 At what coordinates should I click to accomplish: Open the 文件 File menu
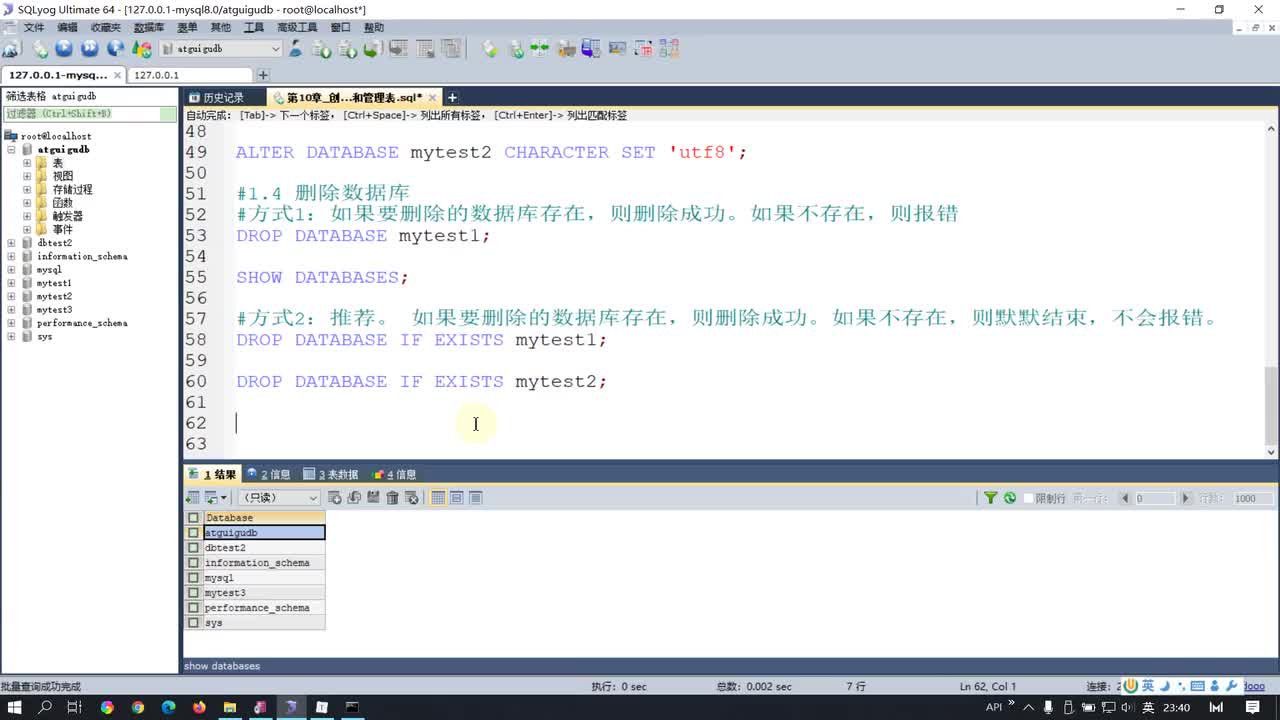point(34,28)
